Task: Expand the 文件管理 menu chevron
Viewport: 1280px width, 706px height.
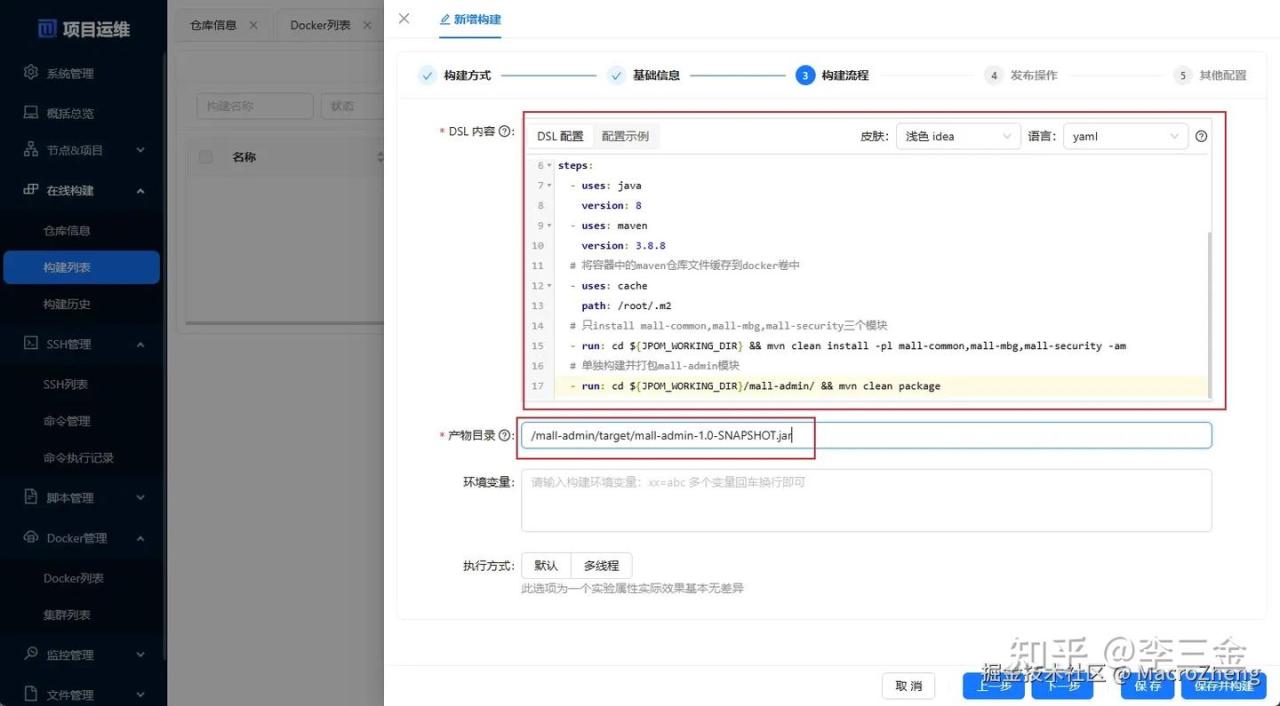Action: (140, 694)
